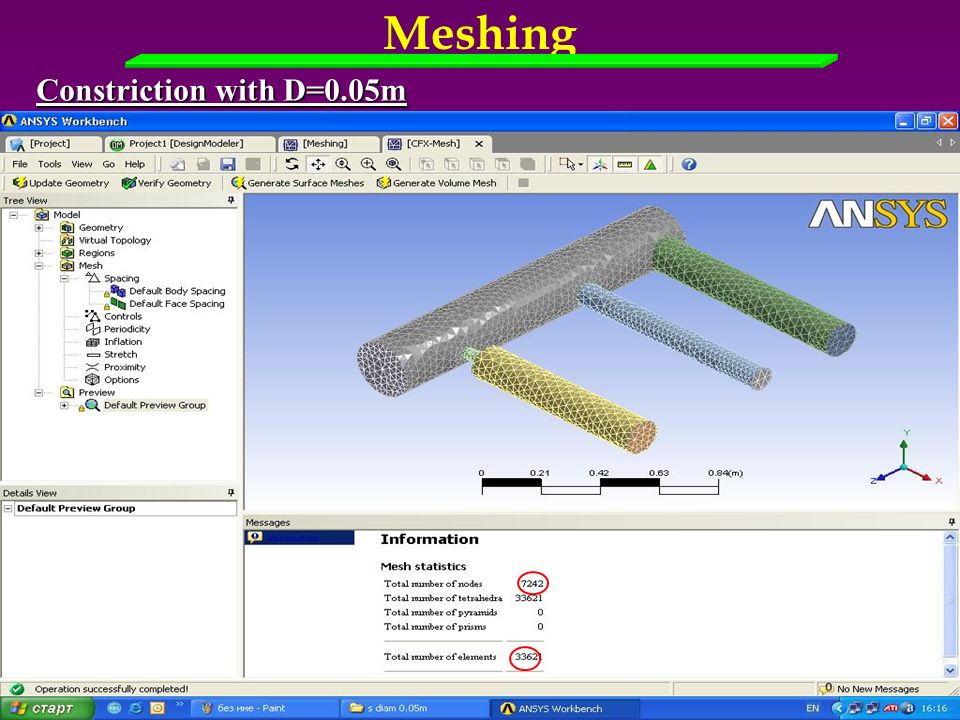Switch to Paint taskbar window
Image resolution: width=960 pixels, height=720 pixels.
[x=264, y=708]
